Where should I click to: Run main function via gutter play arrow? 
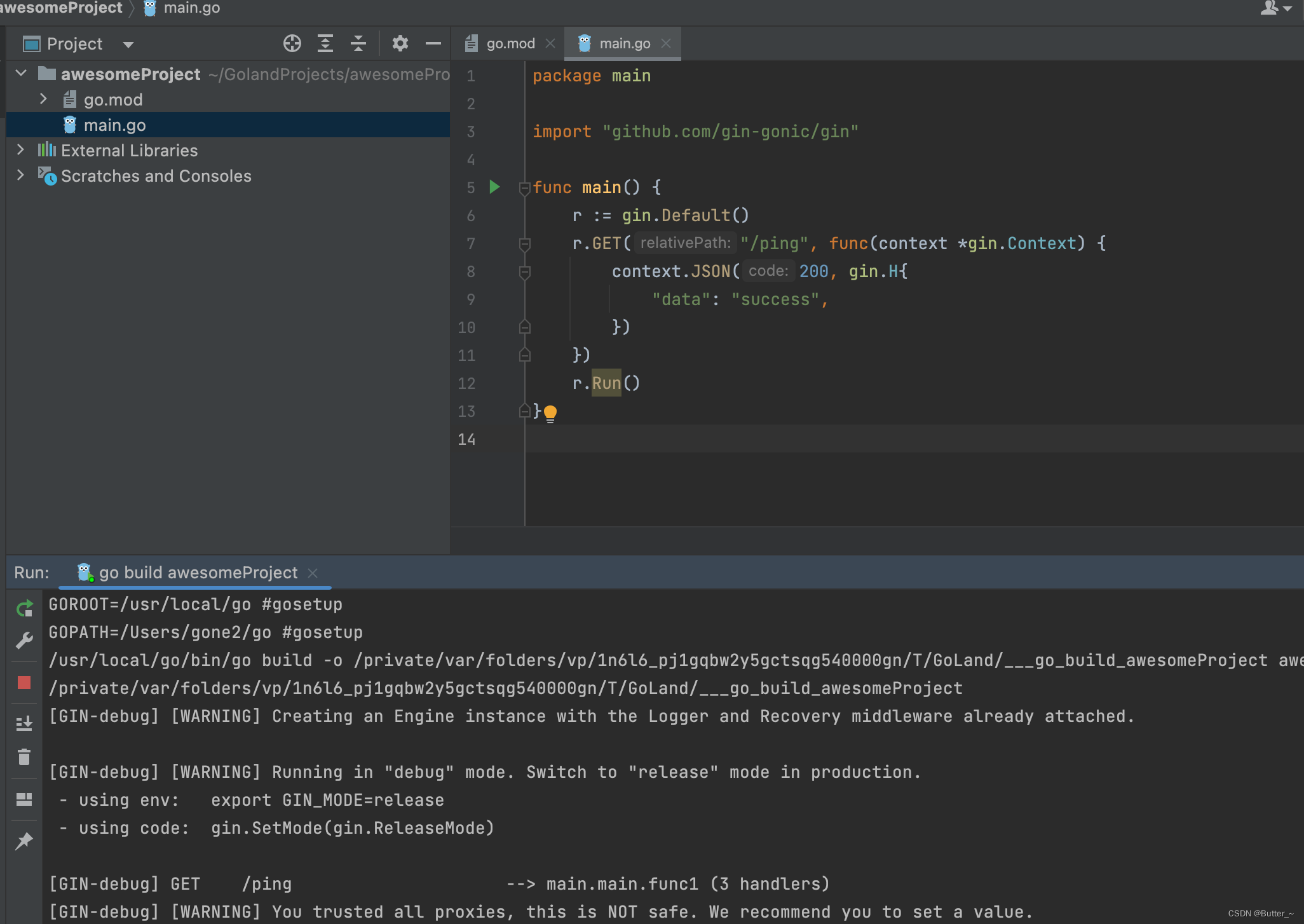coord(494,187)
